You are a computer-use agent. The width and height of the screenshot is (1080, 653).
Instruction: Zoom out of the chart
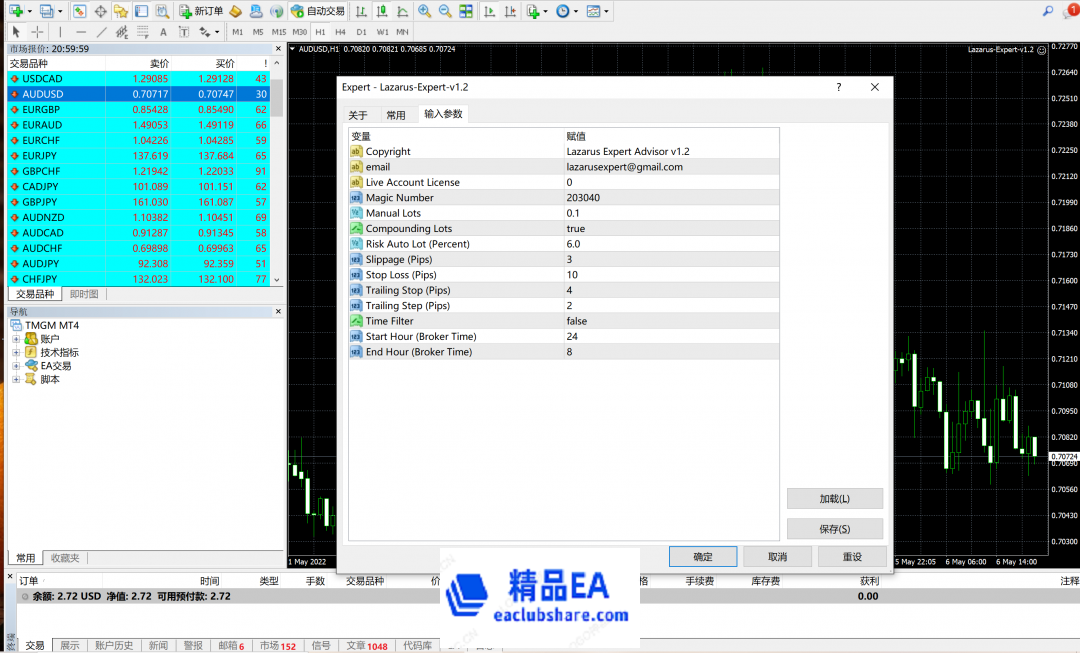tap(445, 11)
